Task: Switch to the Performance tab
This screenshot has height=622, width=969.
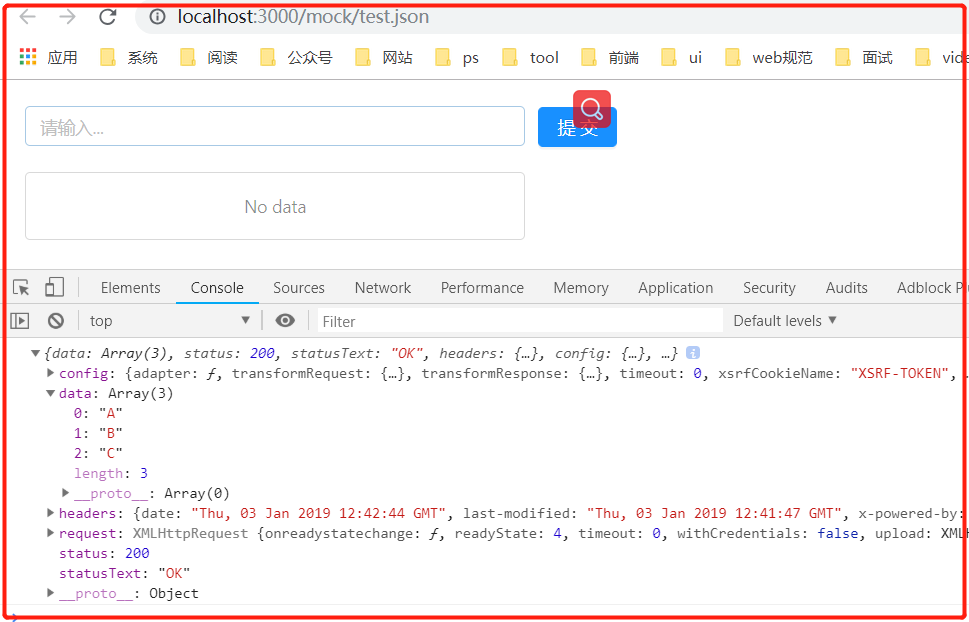Action: (482, 288)
